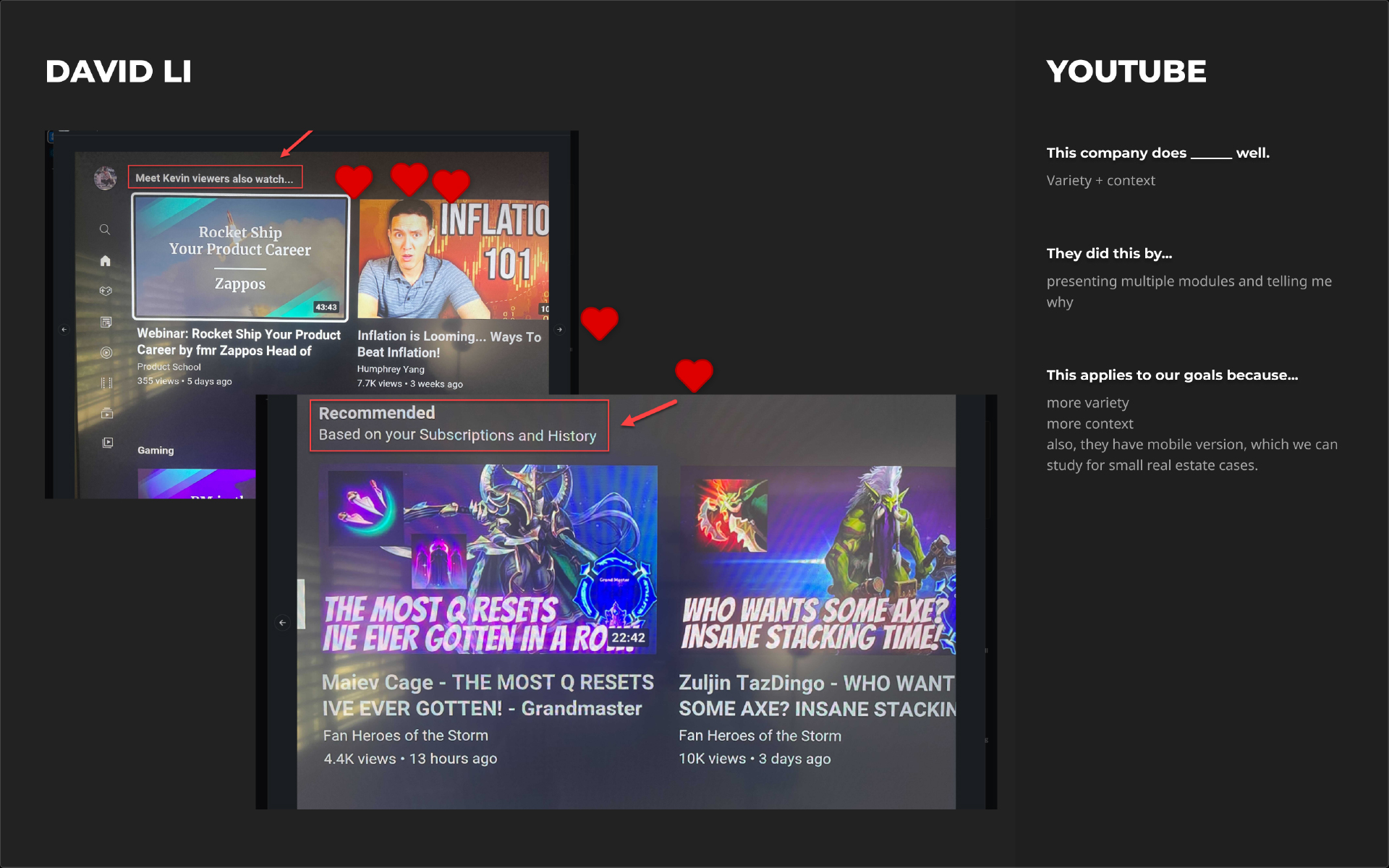Click the right arrow beside Inflation video
The height and width of the screenshot is (868, 1389).
(x=559, y=329)
